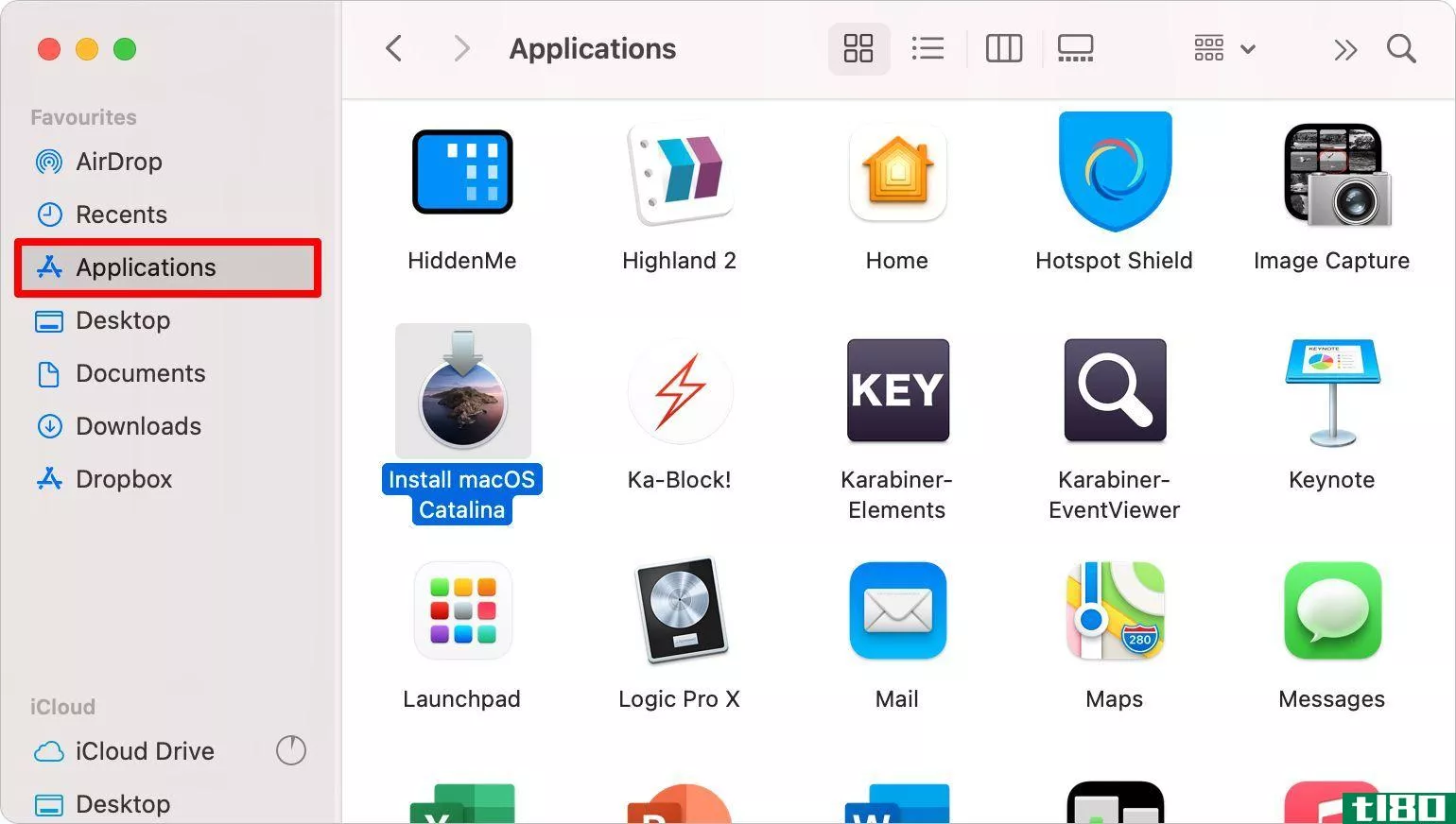
Task: Click the 'Karabiner-Elements' label
Action: click(896, 495)
